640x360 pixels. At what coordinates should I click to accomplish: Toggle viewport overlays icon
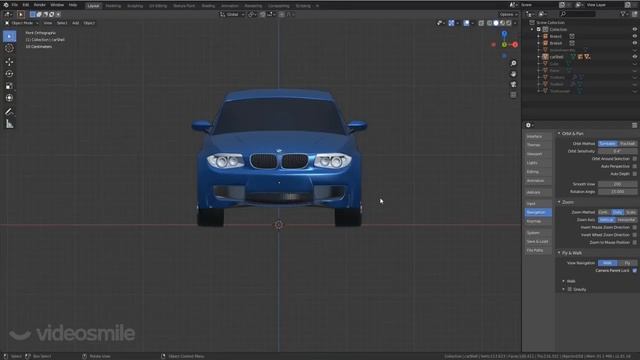tap(466, 23)
